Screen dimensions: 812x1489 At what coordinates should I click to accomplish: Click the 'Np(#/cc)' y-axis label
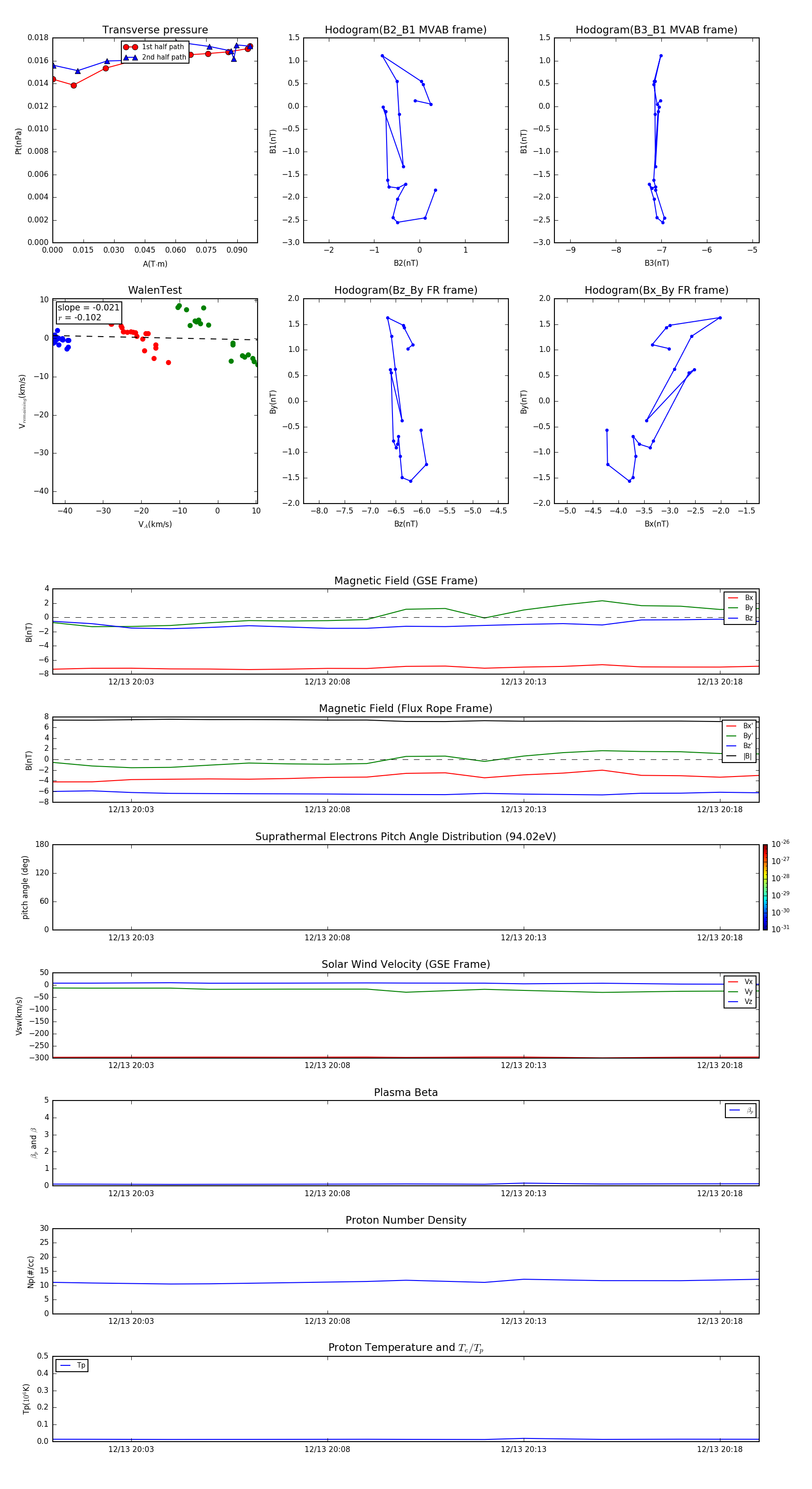coord(31,1272)
